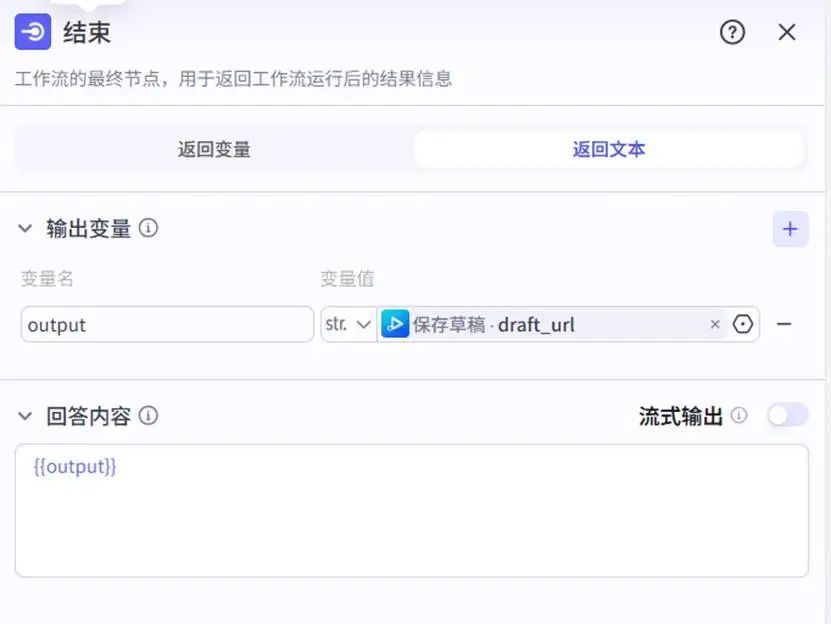
Task: Show info tooltip for 输出变量
Action: click(148, 228)
